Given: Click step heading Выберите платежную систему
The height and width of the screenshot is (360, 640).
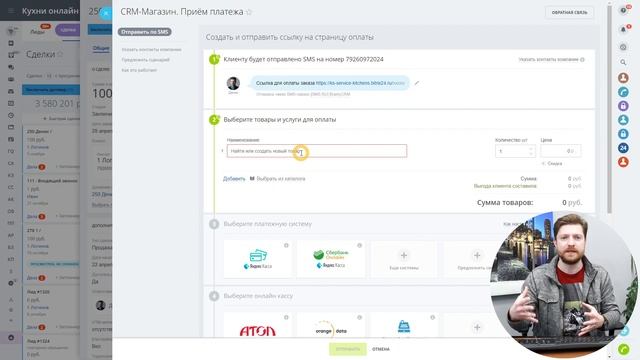Looking at the screenshot, I should [268, 224].
